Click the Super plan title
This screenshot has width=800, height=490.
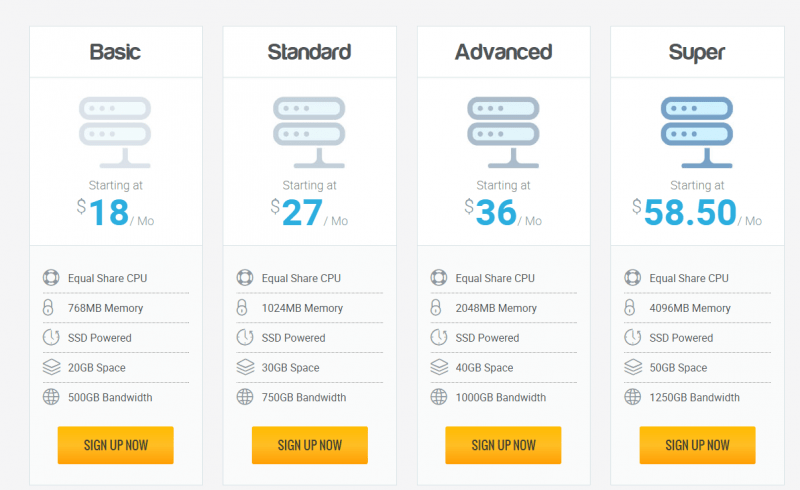[697, 53]
